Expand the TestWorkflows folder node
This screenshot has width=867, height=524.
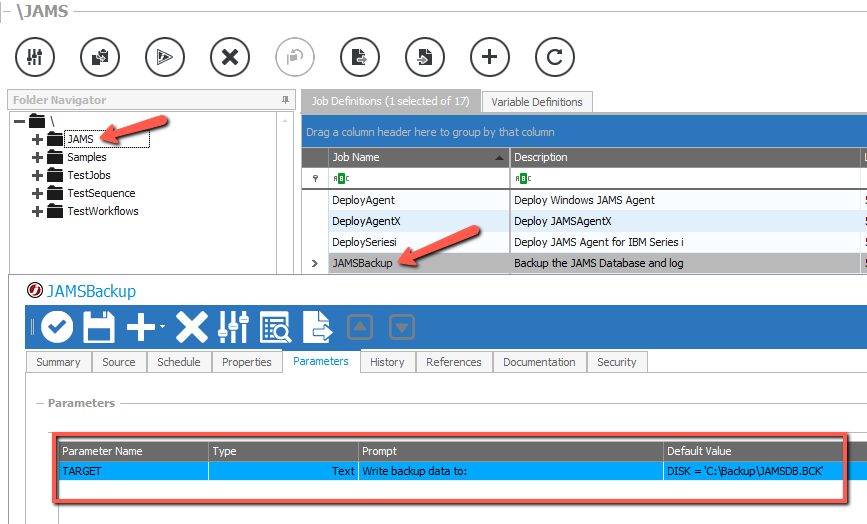37,211
